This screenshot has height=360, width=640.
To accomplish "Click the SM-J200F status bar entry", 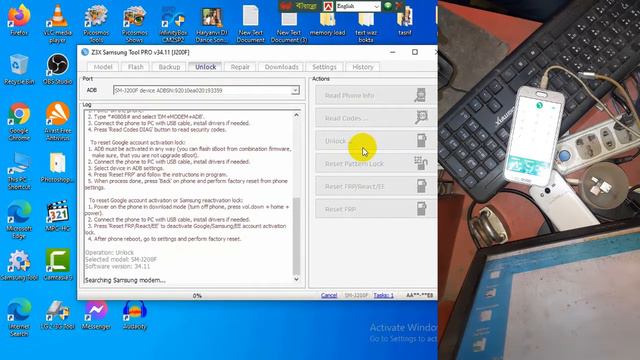I will [356, 295].
